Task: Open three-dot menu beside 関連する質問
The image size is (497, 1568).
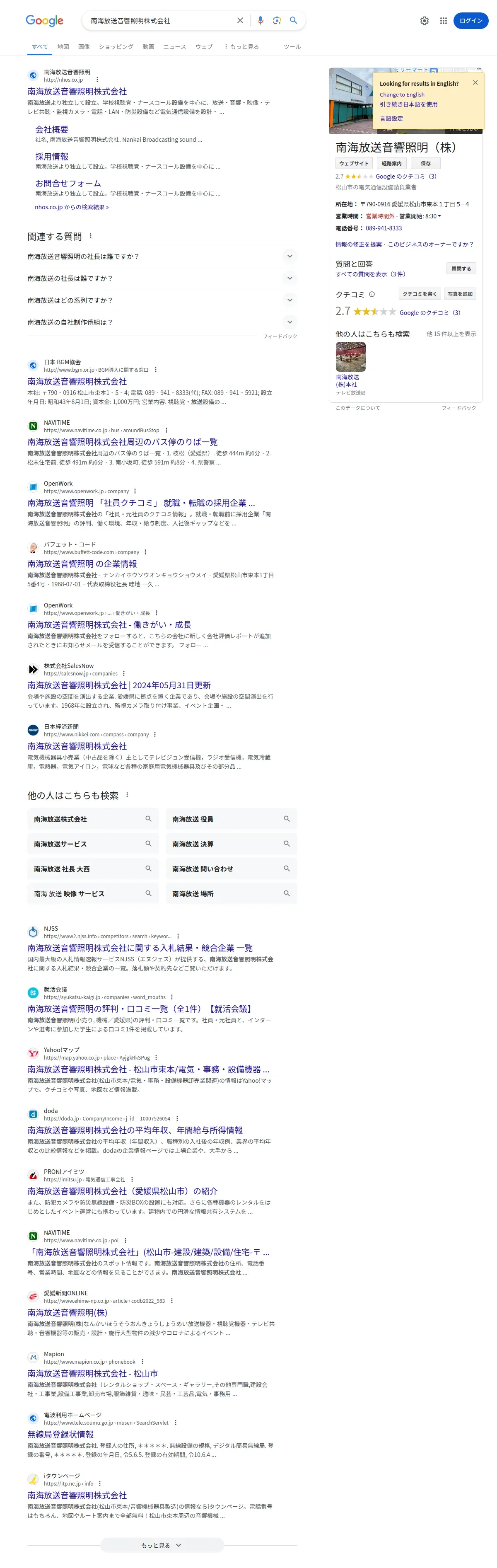Action: tap(91, 236)
